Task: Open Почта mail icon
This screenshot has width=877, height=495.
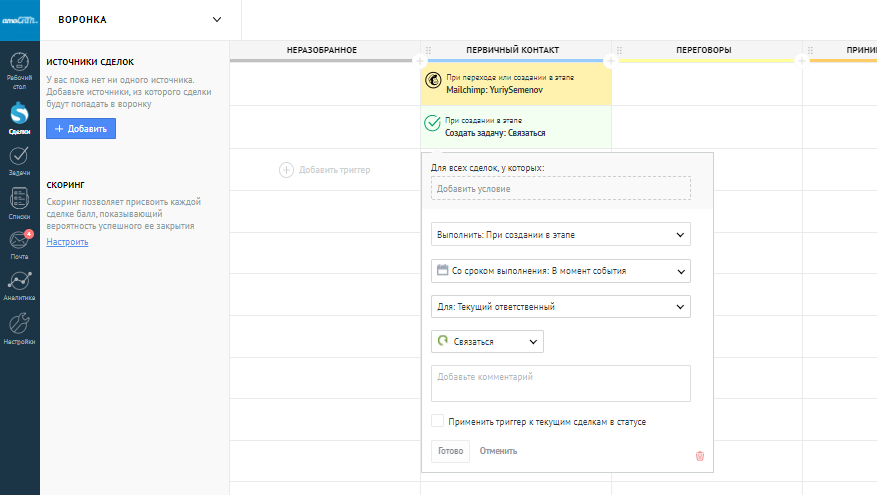Action: 19,244
